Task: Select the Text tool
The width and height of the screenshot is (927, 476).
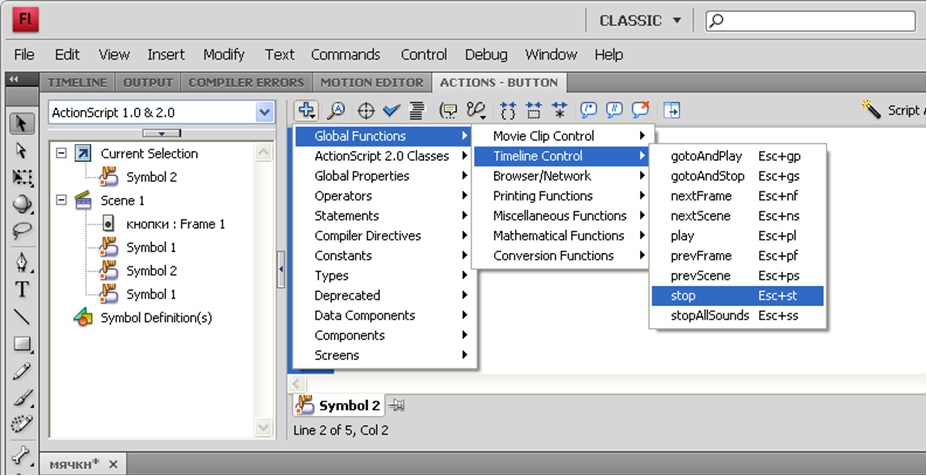Action: click(x=22, y=290)
